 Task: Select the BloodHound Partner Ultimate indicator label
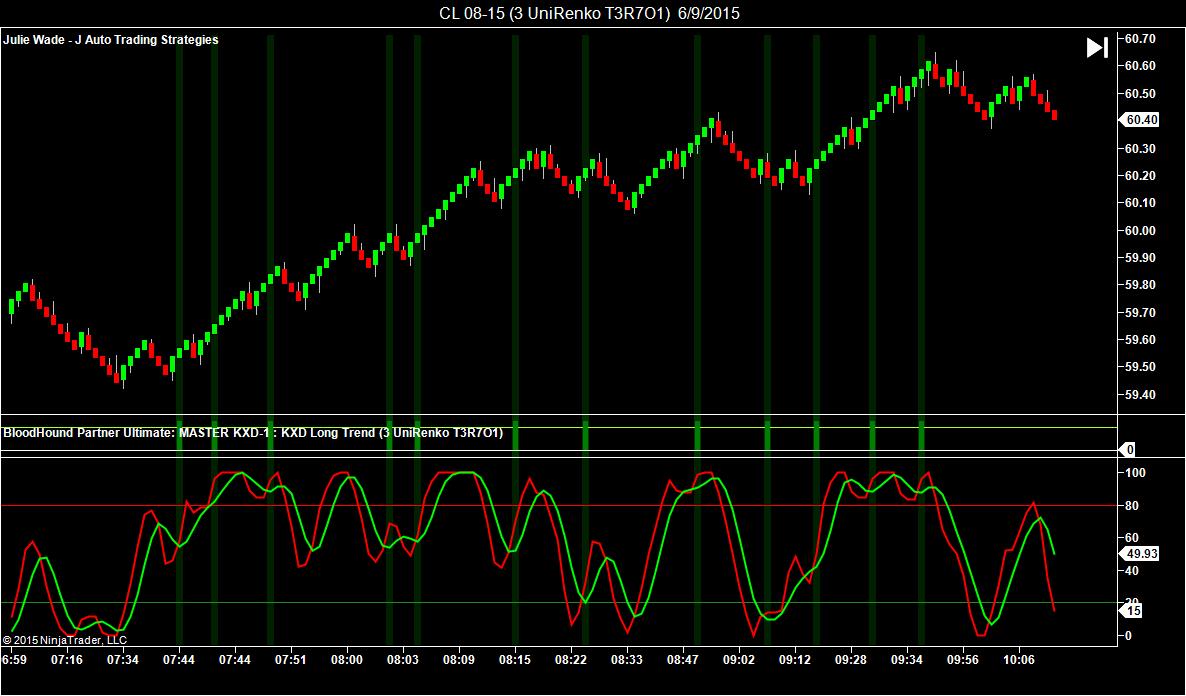pyautogui.click(x=253, y=433)
